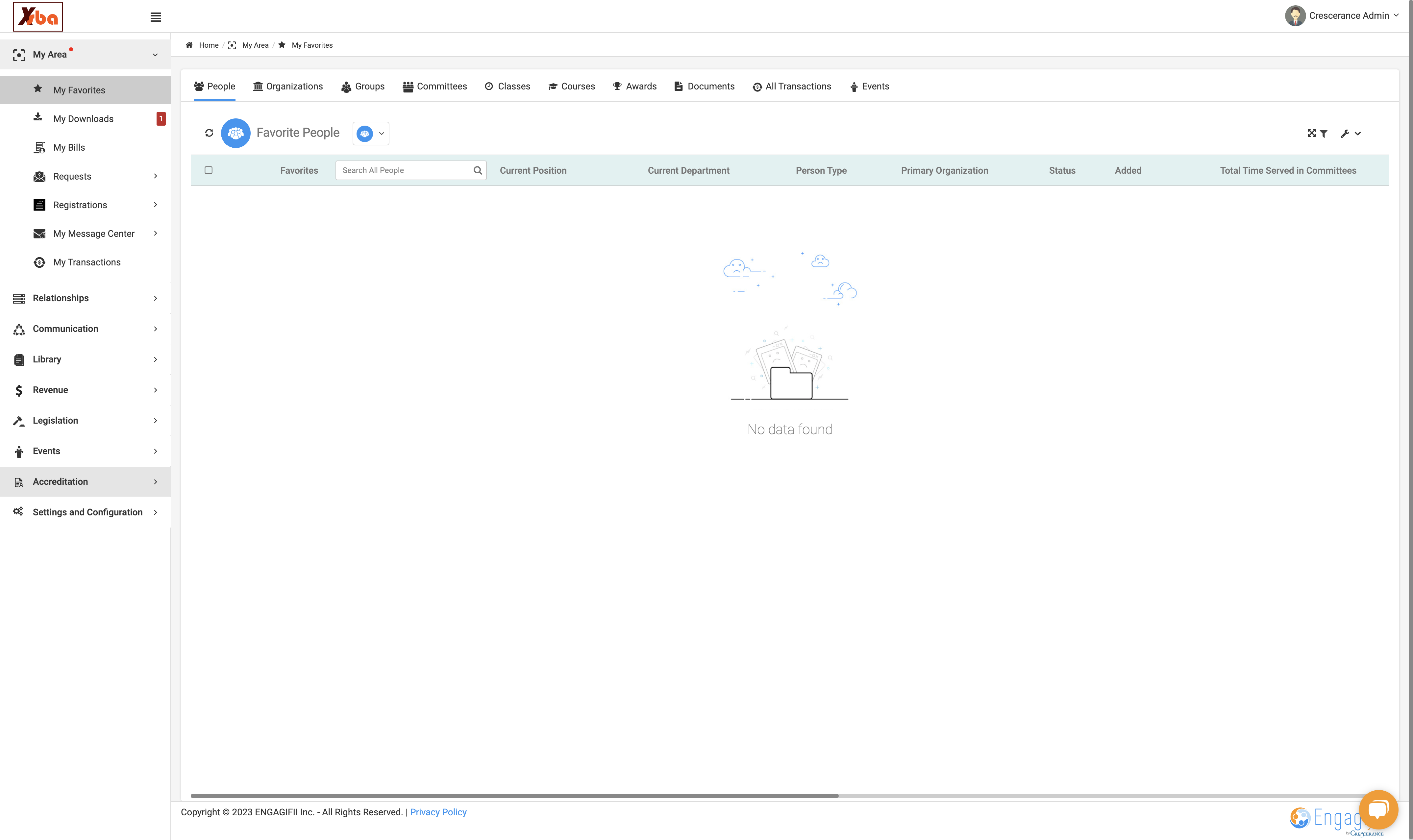This screenshot has height=840, width=1413.
Task: Expand the Requests submenu
Action: click(x=86, y=177)
